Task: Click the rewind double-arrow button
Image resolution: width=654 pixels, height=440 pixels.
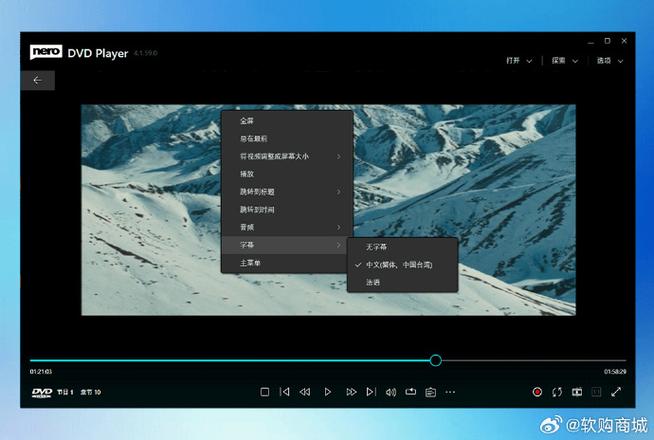Action: (305, 392)
